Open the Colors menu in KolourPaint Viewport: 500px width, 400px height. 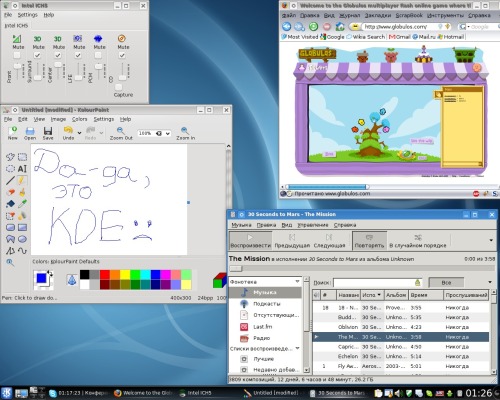click(x=79, y=119)
